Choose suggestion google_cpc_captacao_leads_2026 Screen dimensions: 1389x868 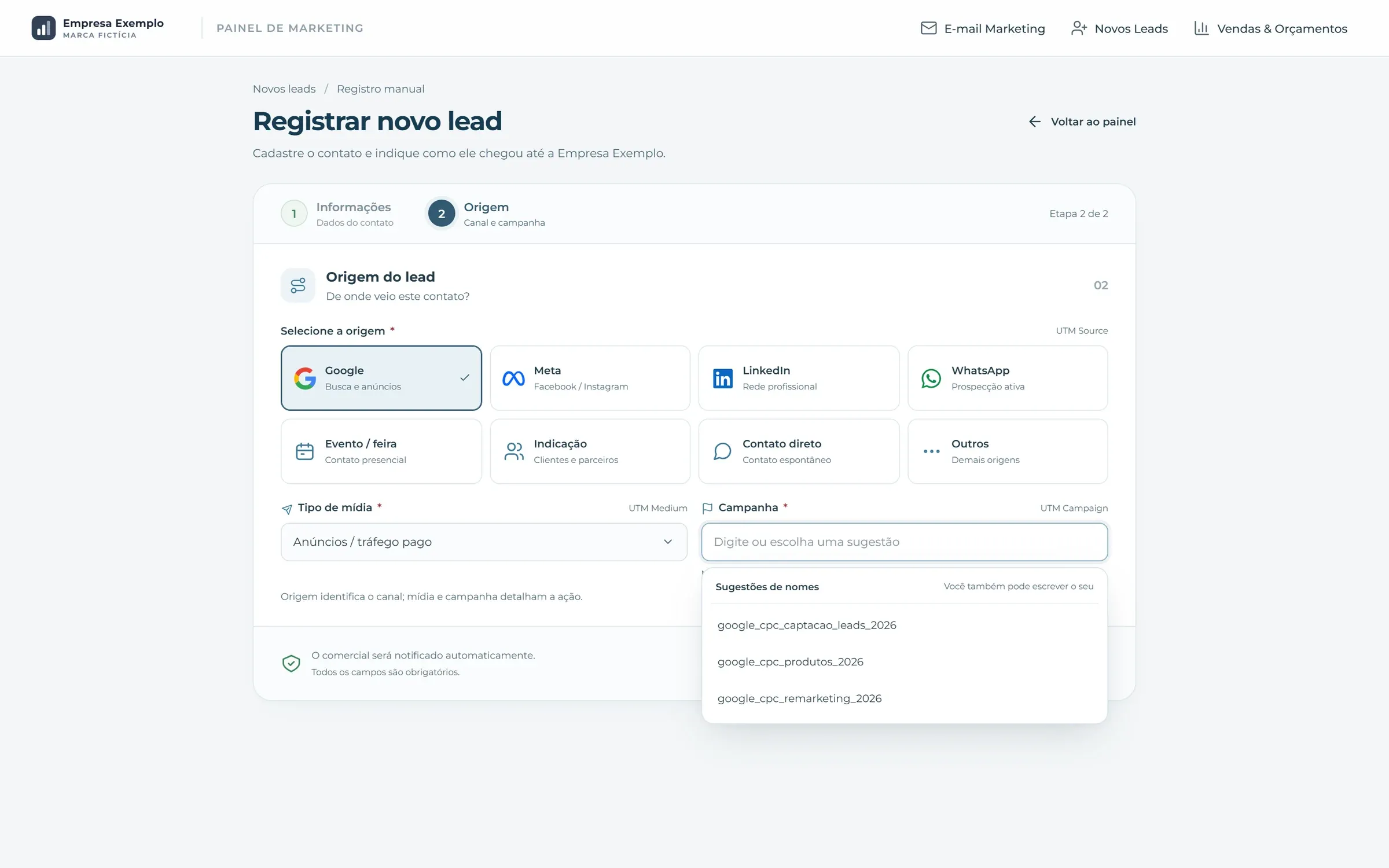[904, 625]
